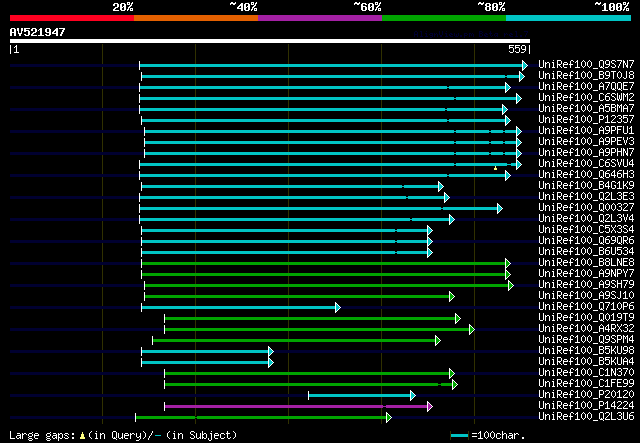This screenshot has height=443, width=640.
Task: Click the white query sequence bar
Action: [270, 41]
